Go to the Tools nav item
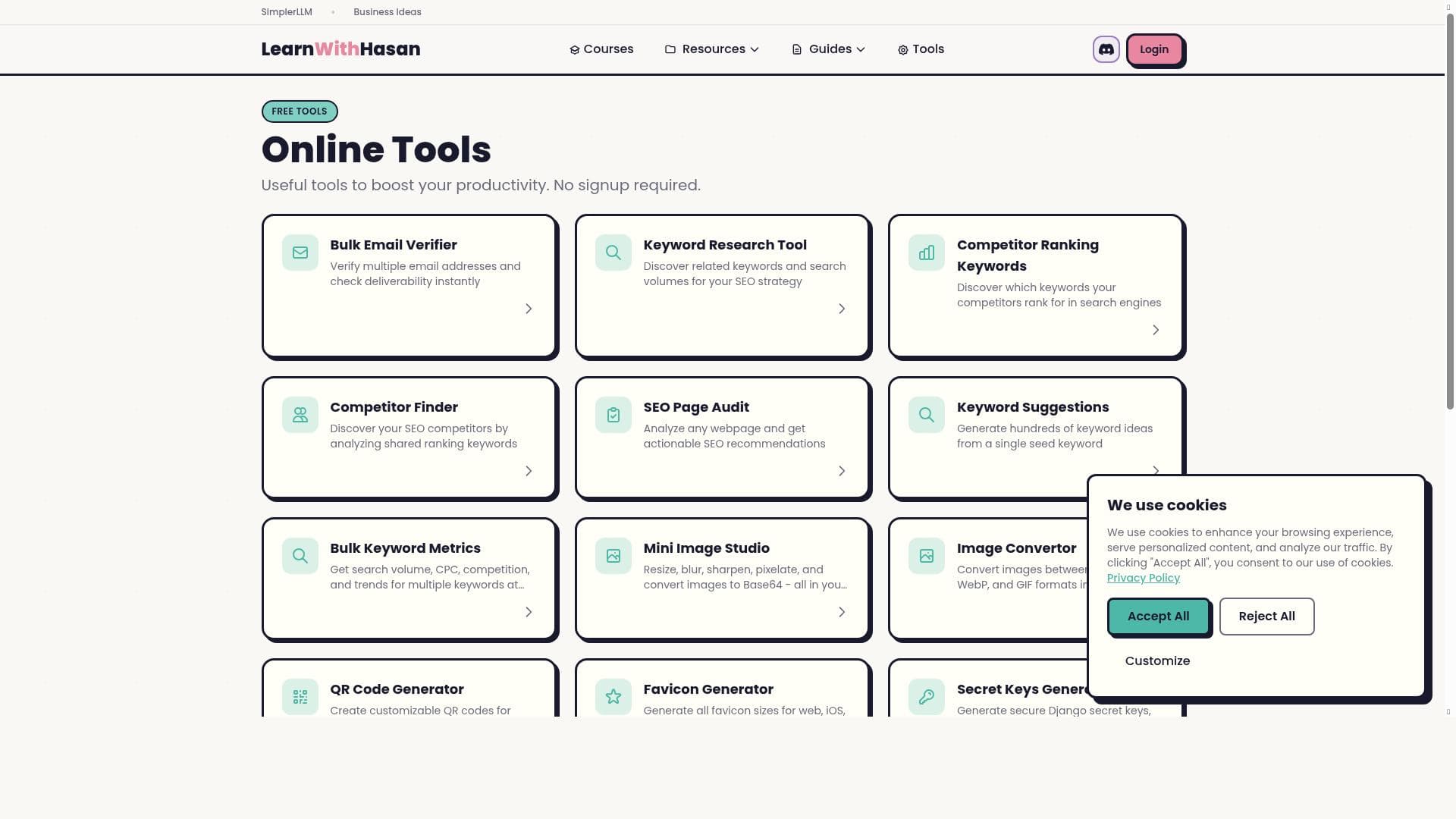 coord(921,49)
